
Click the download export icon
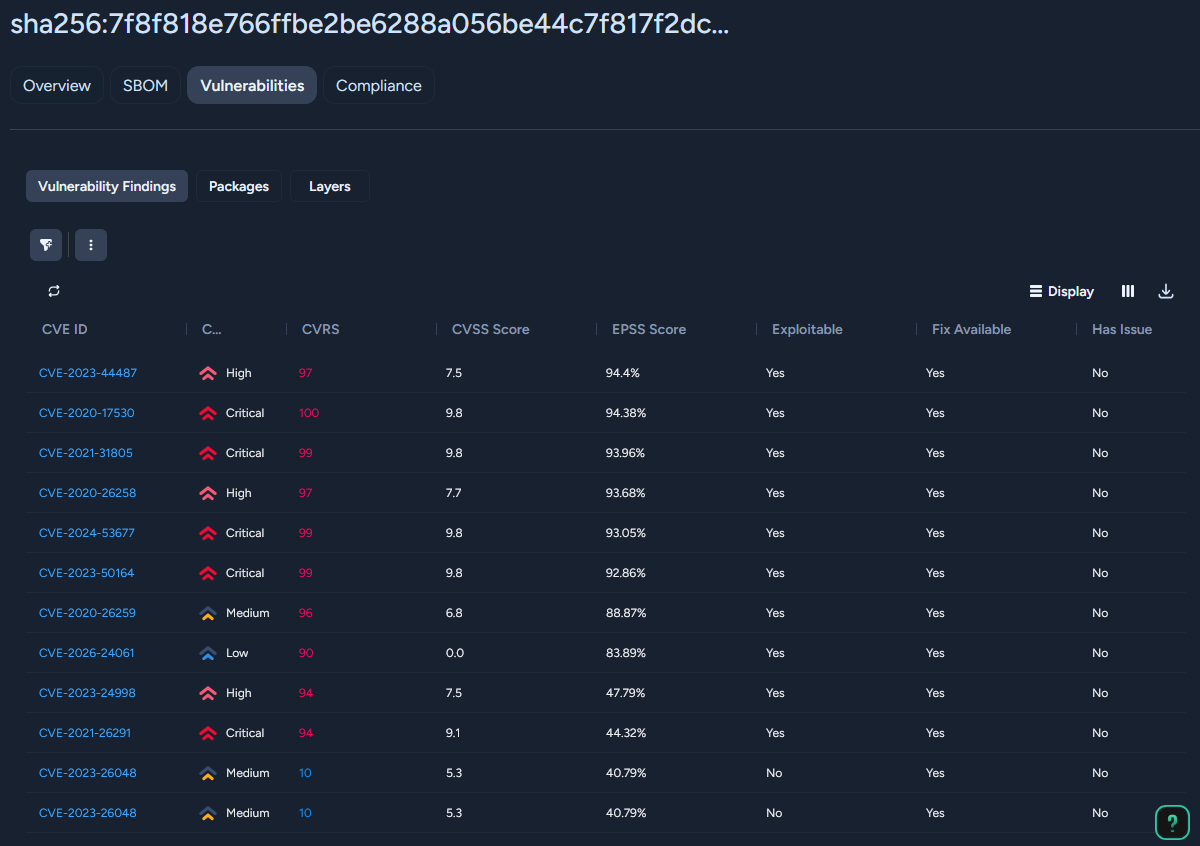(1165, 291)
